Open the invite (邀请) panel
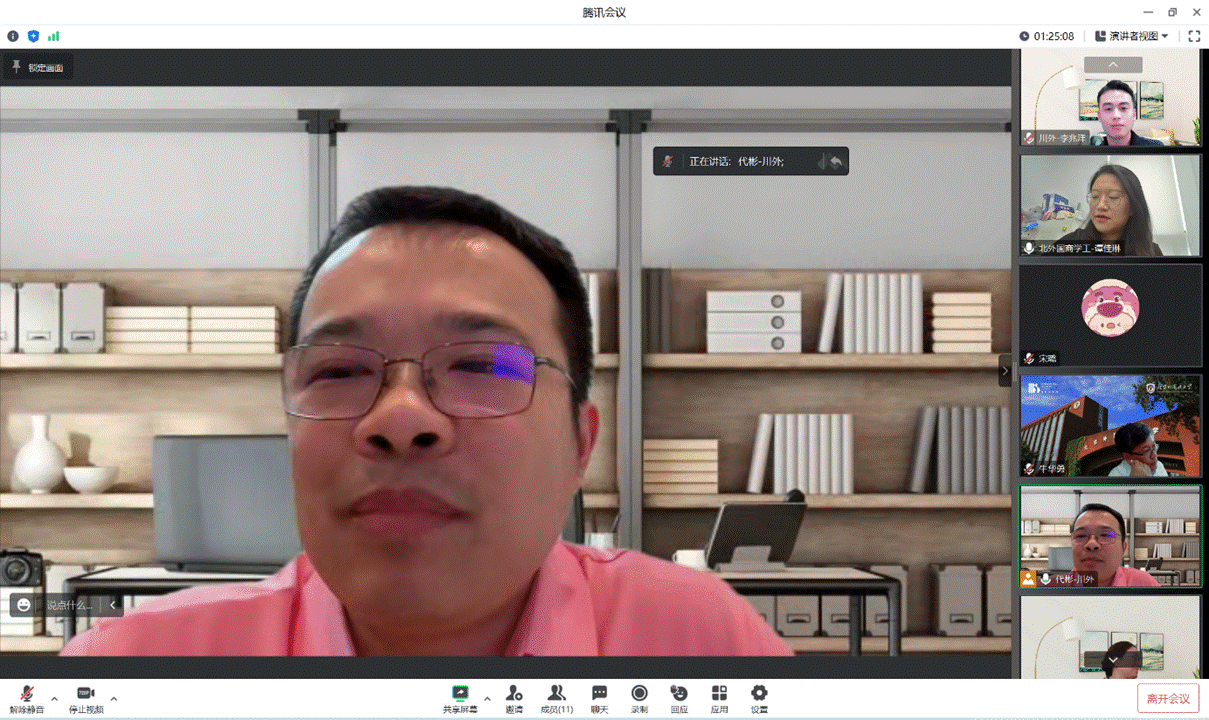1209x720 pixels. coord(514,699)
